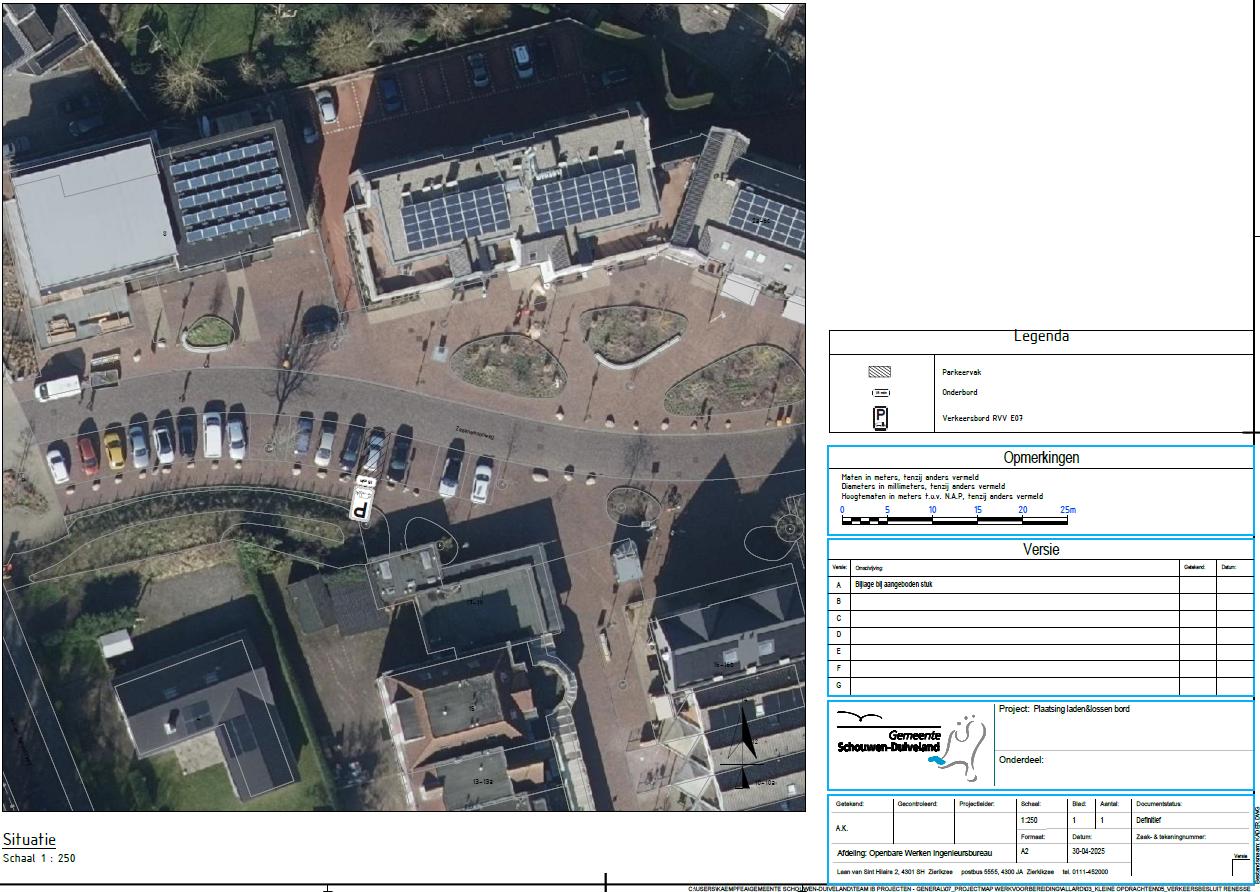Click the Datum value 30-04-2025

coord(1088,852)
